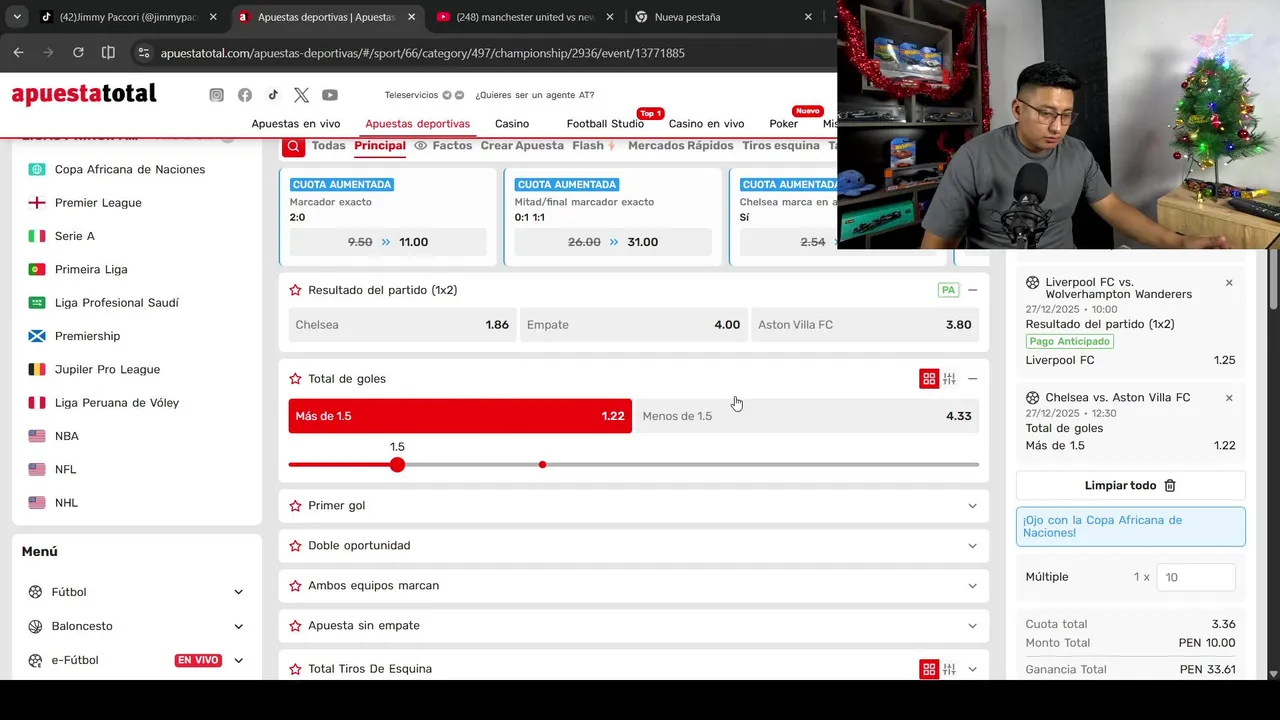Open the Poker menu item
The height and width of the screenshot is (720, 1280).
(784, 124)
